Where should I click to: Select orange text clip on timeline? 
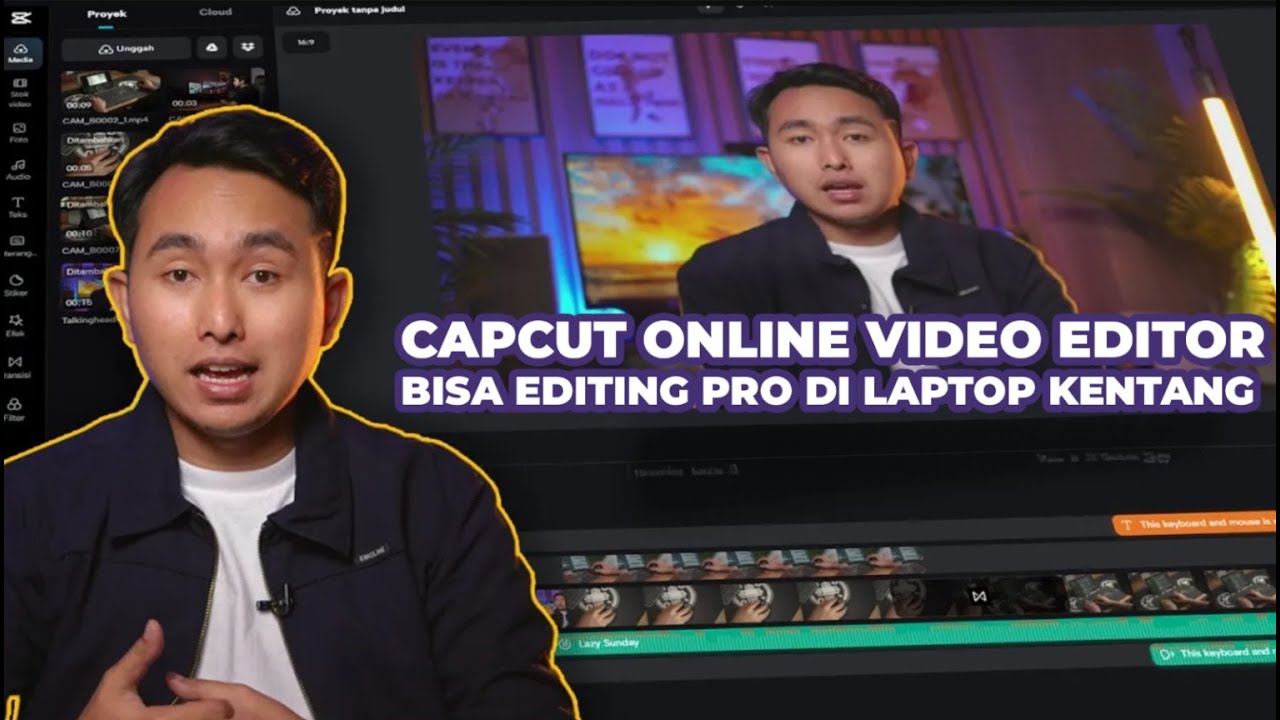click(1195, 524)
